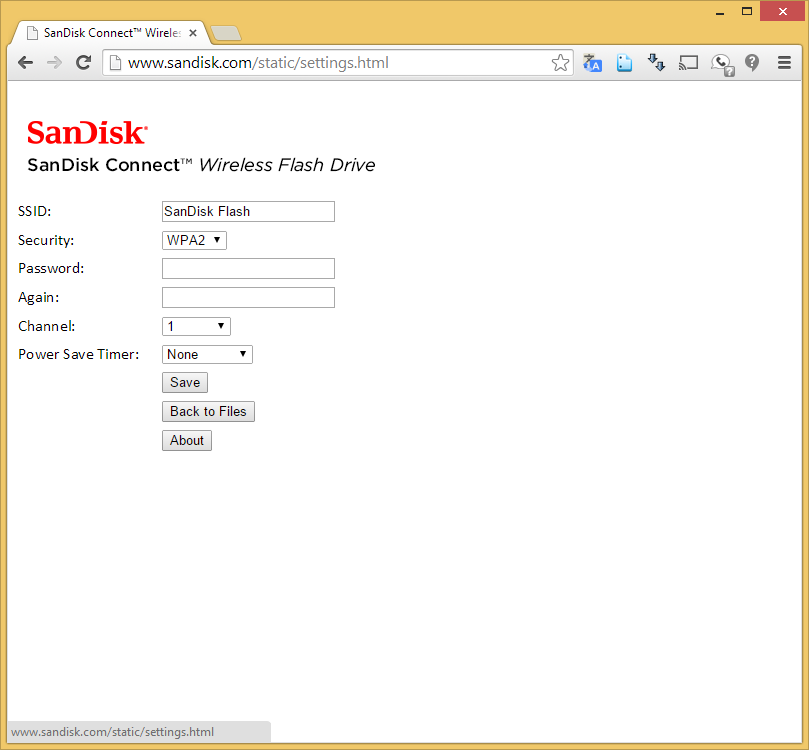Click the browser back arrow
Image resolution: width=809 pixels, height=750 pixels.
tap(25, 63)
